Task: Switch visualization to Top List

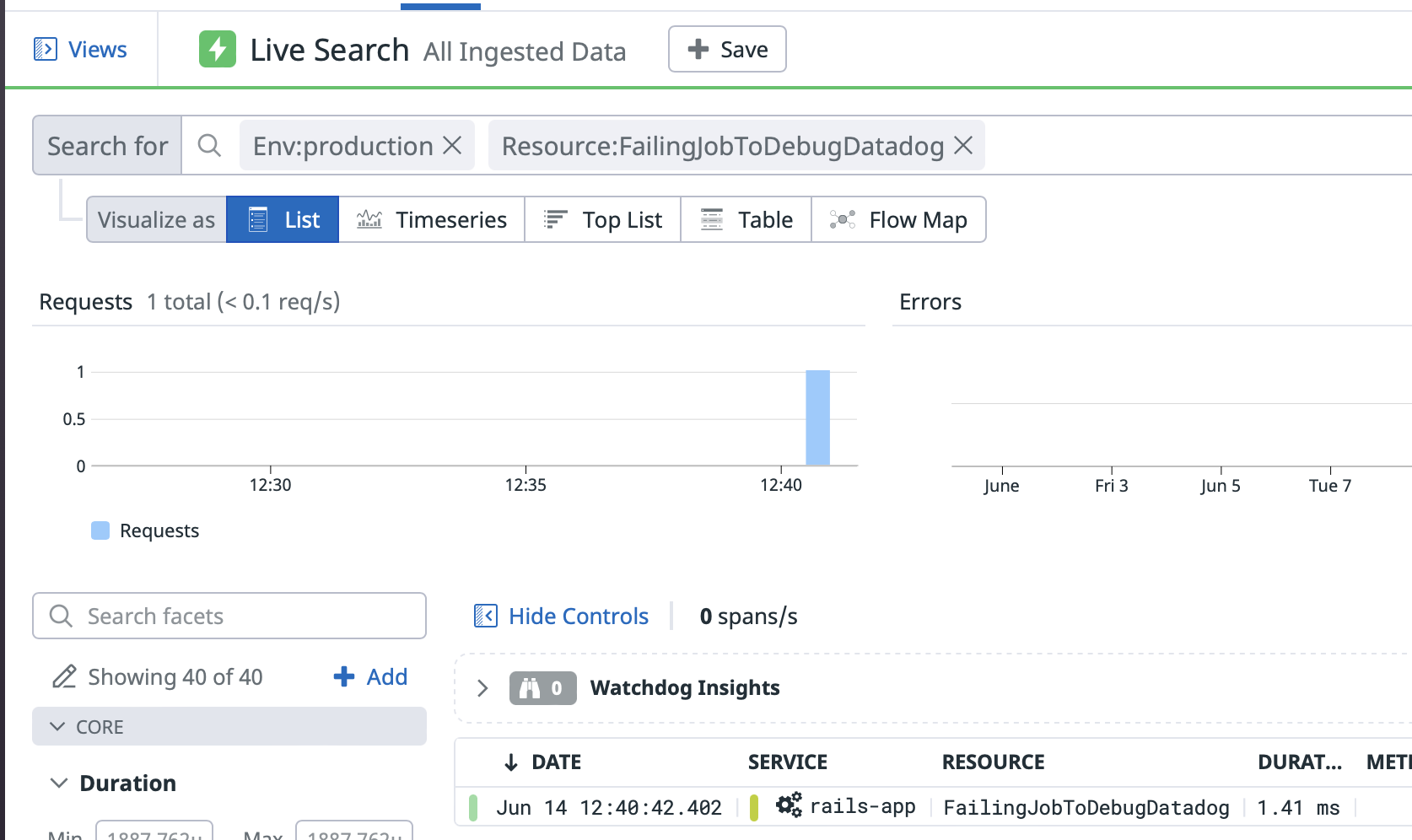Action: pyautogui.click(x=602, y=219)
